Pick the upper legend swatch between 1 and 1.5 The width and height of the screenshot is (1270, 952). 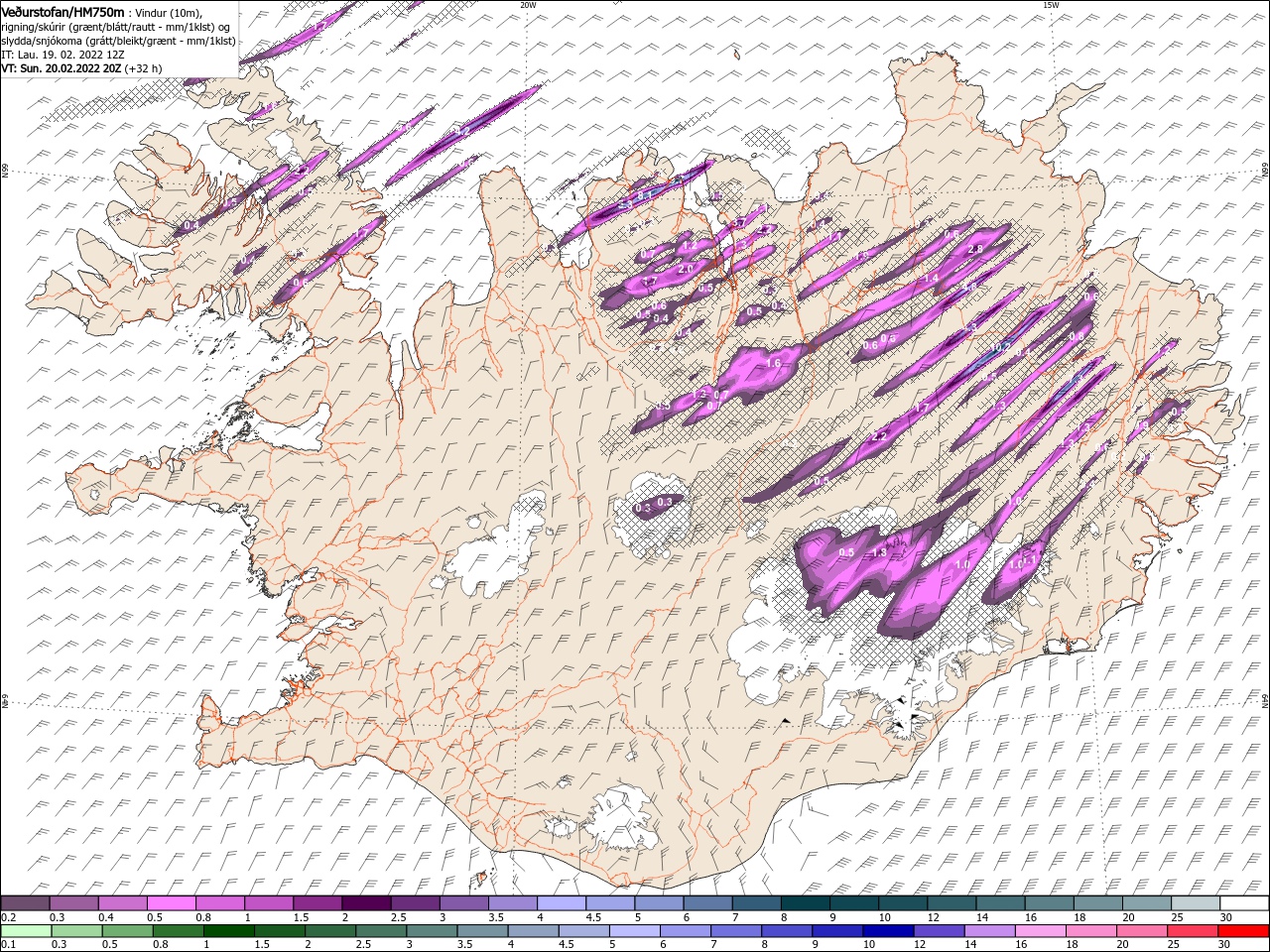pos(269,903)
